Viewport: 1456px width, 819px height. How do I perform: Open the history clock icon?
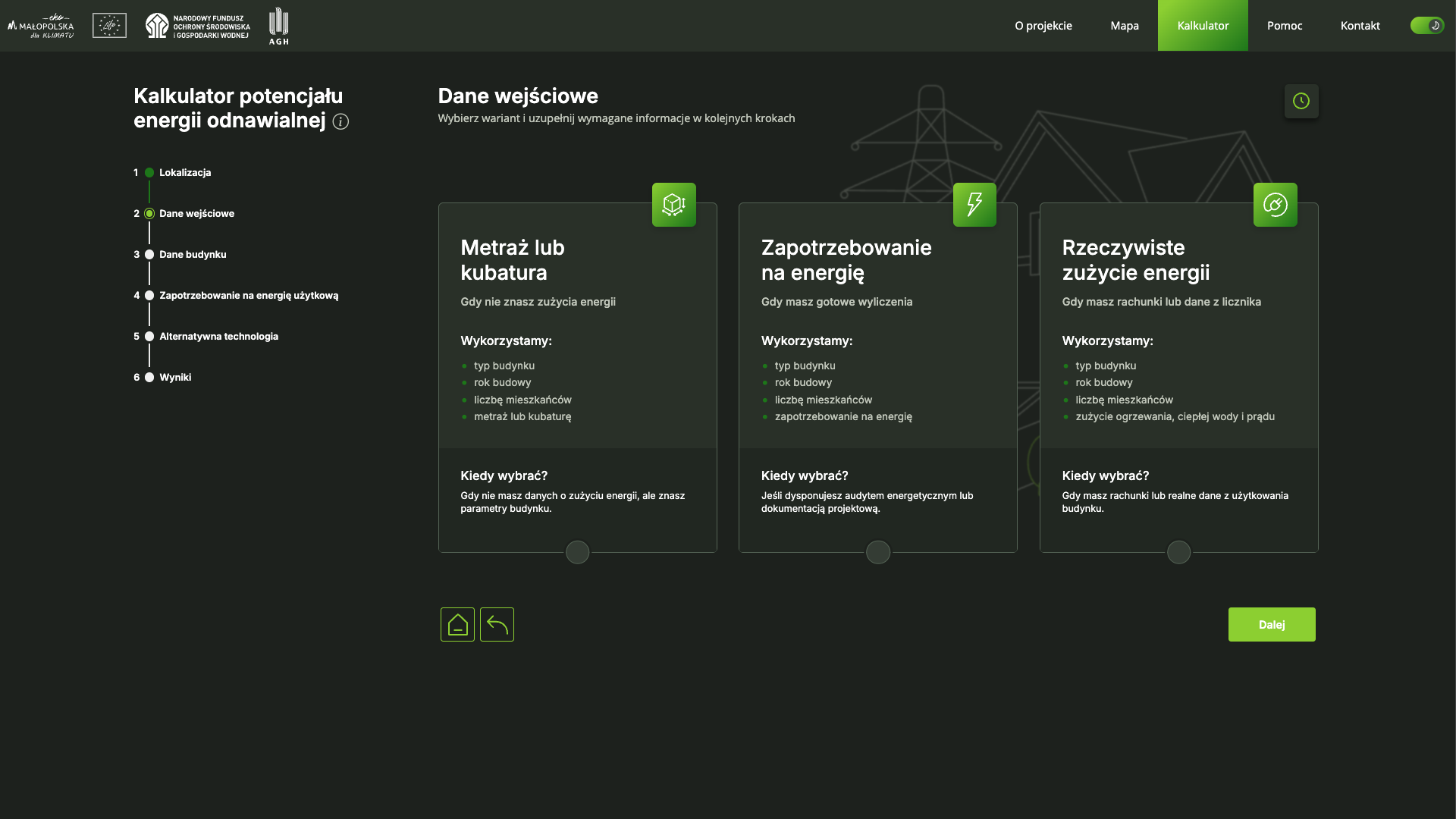pos(1301,101)
